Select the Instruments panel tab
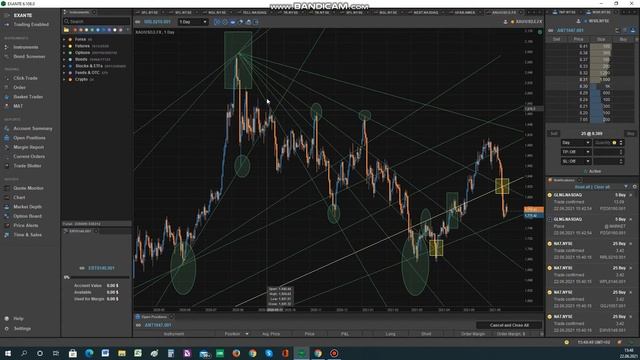 (x=79, y=13)
